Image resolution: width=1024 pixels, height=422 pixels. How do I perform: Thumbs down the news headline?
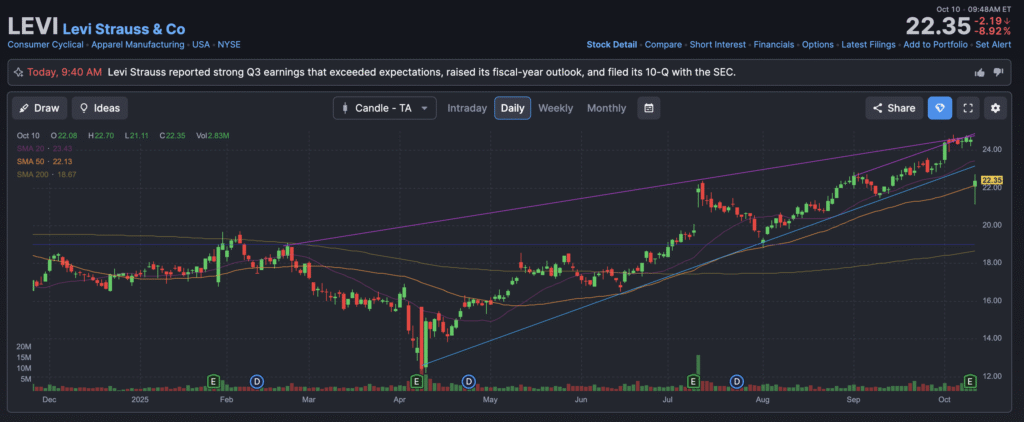coord(998,72)
